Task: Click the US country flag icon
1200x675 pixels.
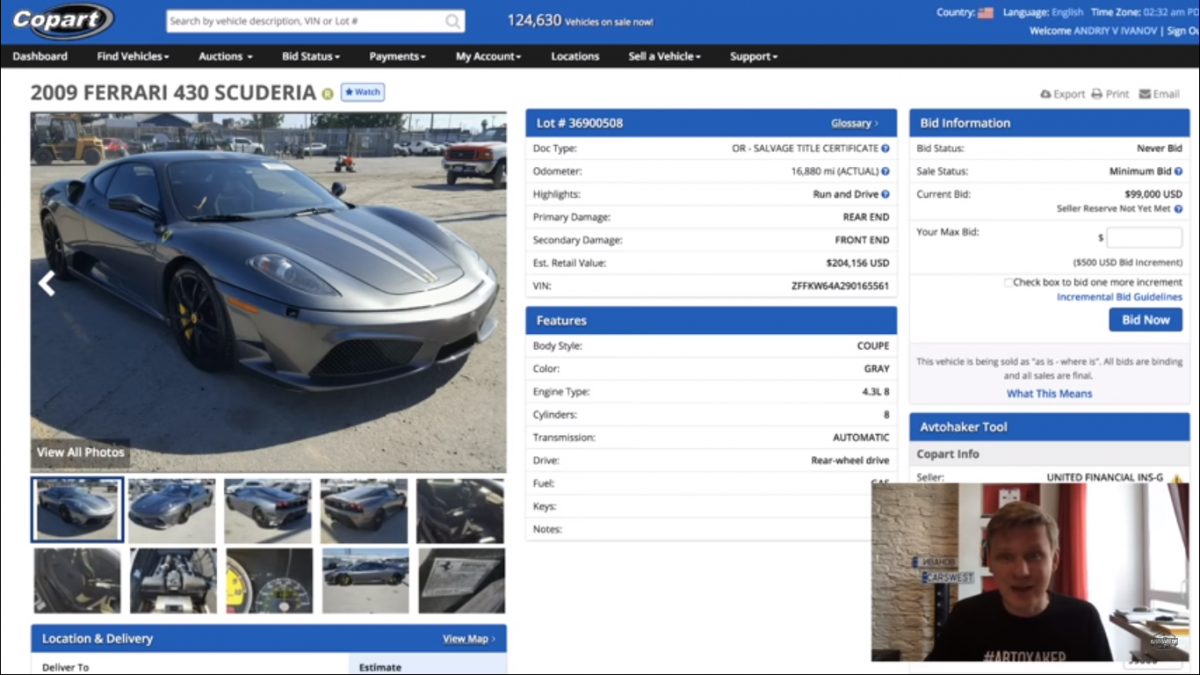Action: [x=985, y=13]
